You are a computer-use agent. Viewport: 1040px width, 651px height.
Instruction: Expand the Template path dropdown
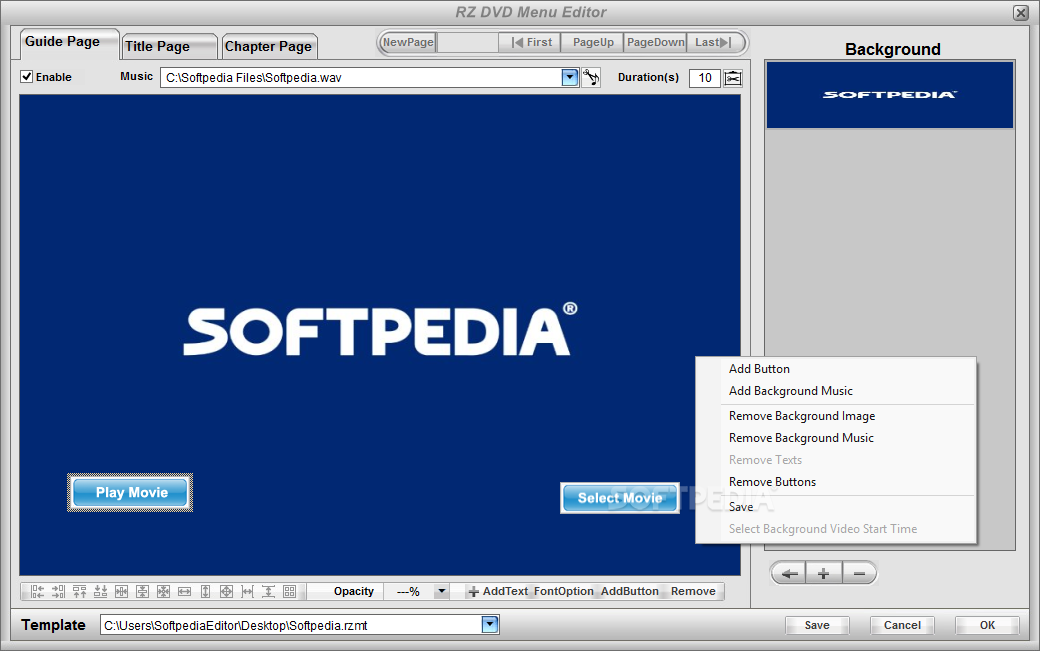pyautogui.click(x=490, y=624)
